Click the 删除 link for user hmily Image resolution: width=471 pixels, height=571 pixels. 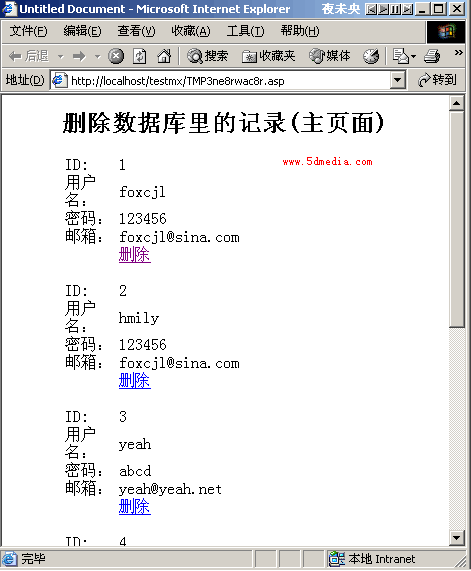pyautogui.click(x=134, y=381)
